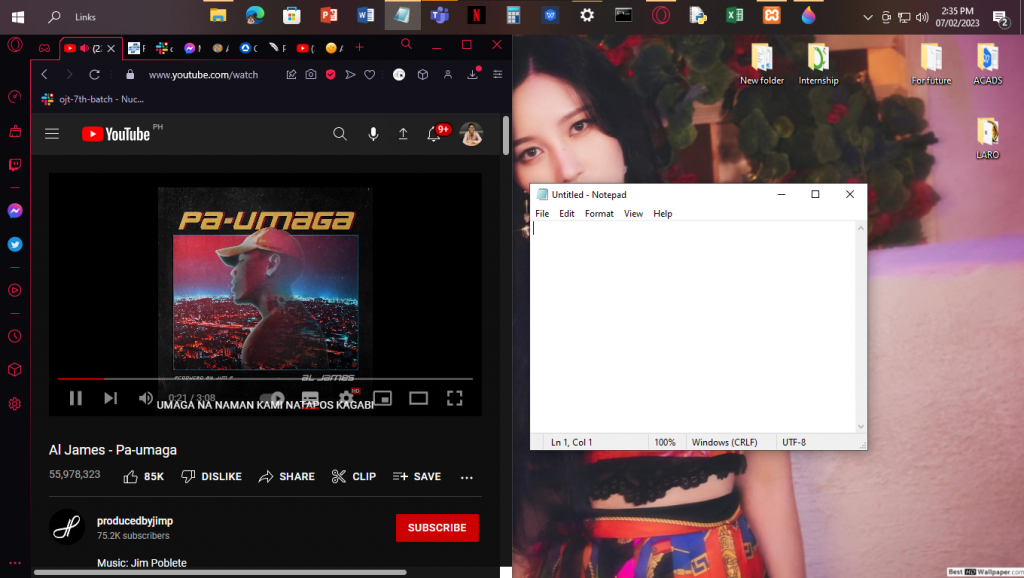This screenshot has height=578, width=1024.
Task: Click the taskbar volume speaker icon
Action: (x=921, y=18)
